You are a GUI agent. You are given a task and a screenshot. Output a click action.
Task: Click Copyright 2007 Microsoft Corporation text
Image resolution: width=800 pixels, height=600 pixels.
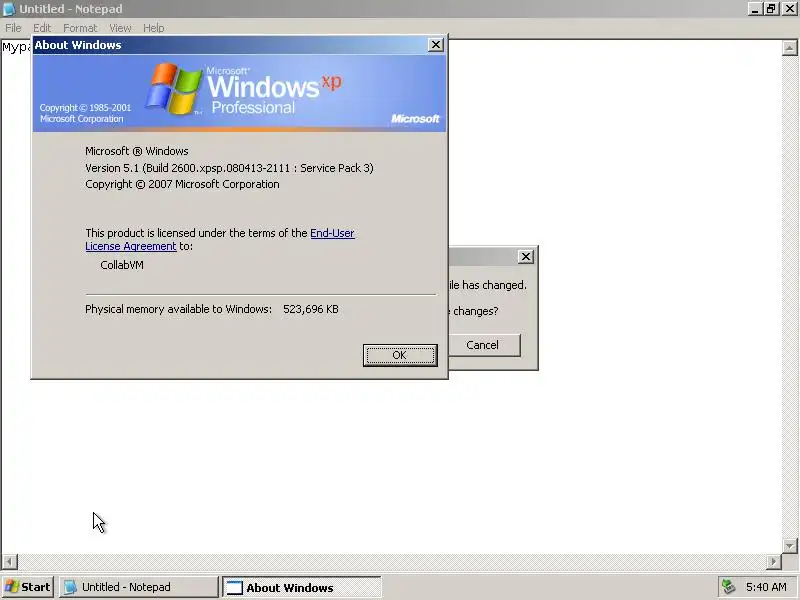point(182,184)
